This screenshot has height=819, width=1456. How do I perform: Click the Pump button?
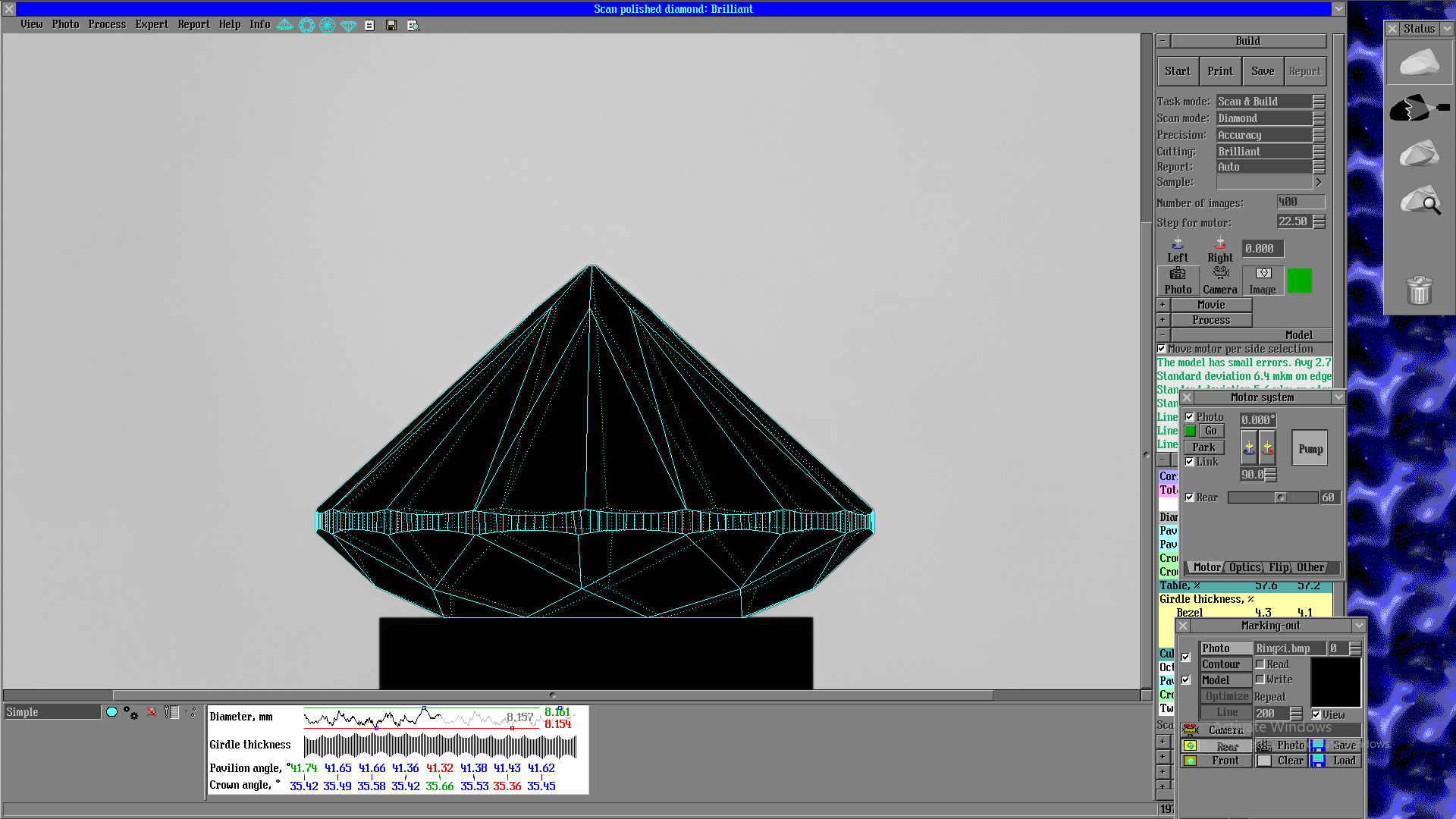1310,449
